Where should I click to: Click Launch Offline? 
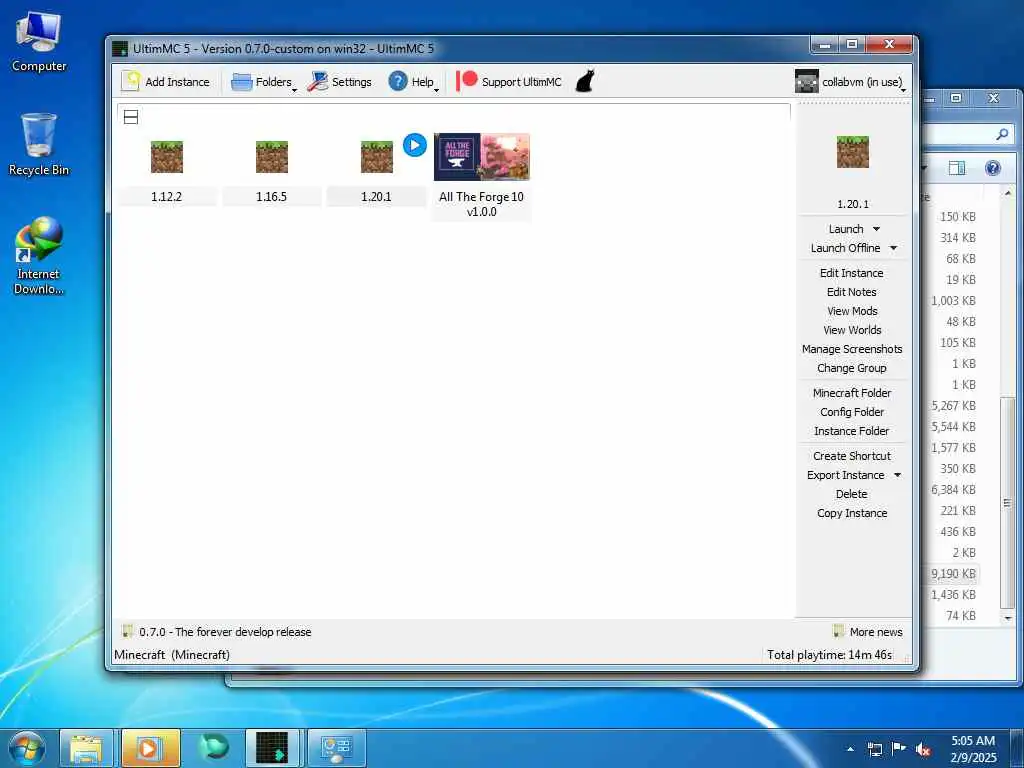pyautogui.click(x=845, y=248)
